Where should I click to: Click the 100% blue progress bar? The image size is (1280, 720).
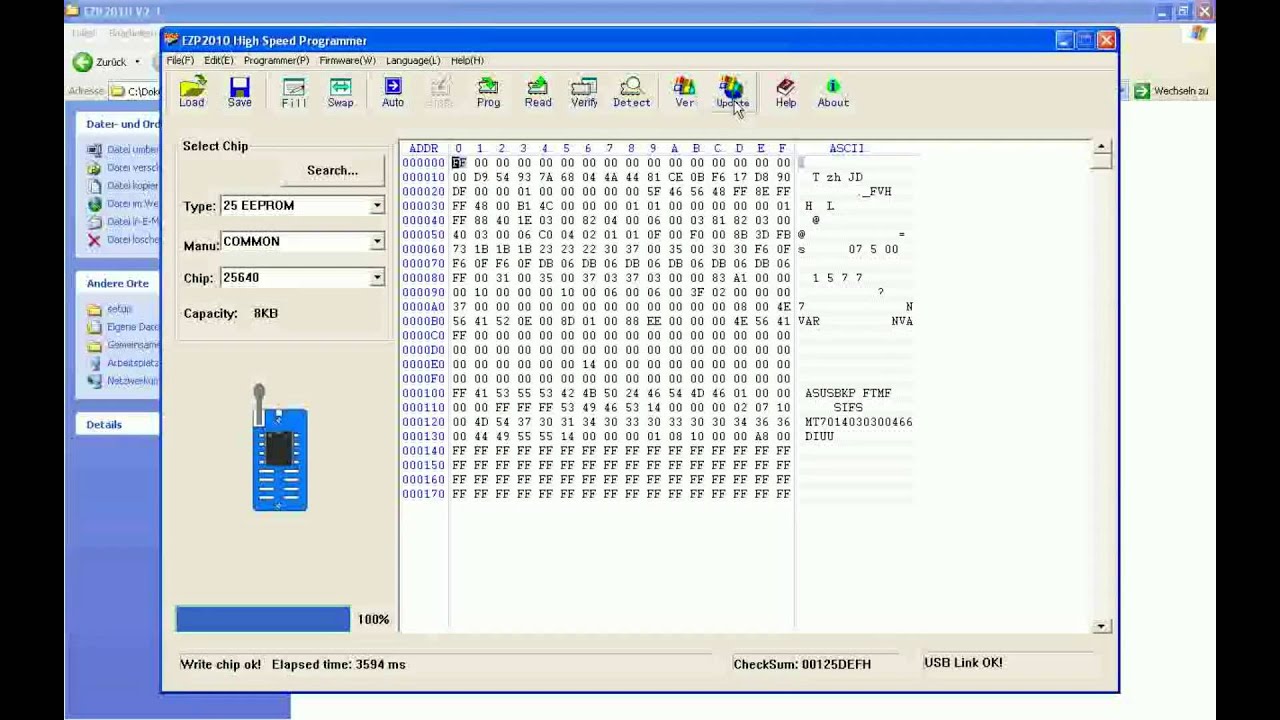tap(263, 619)
